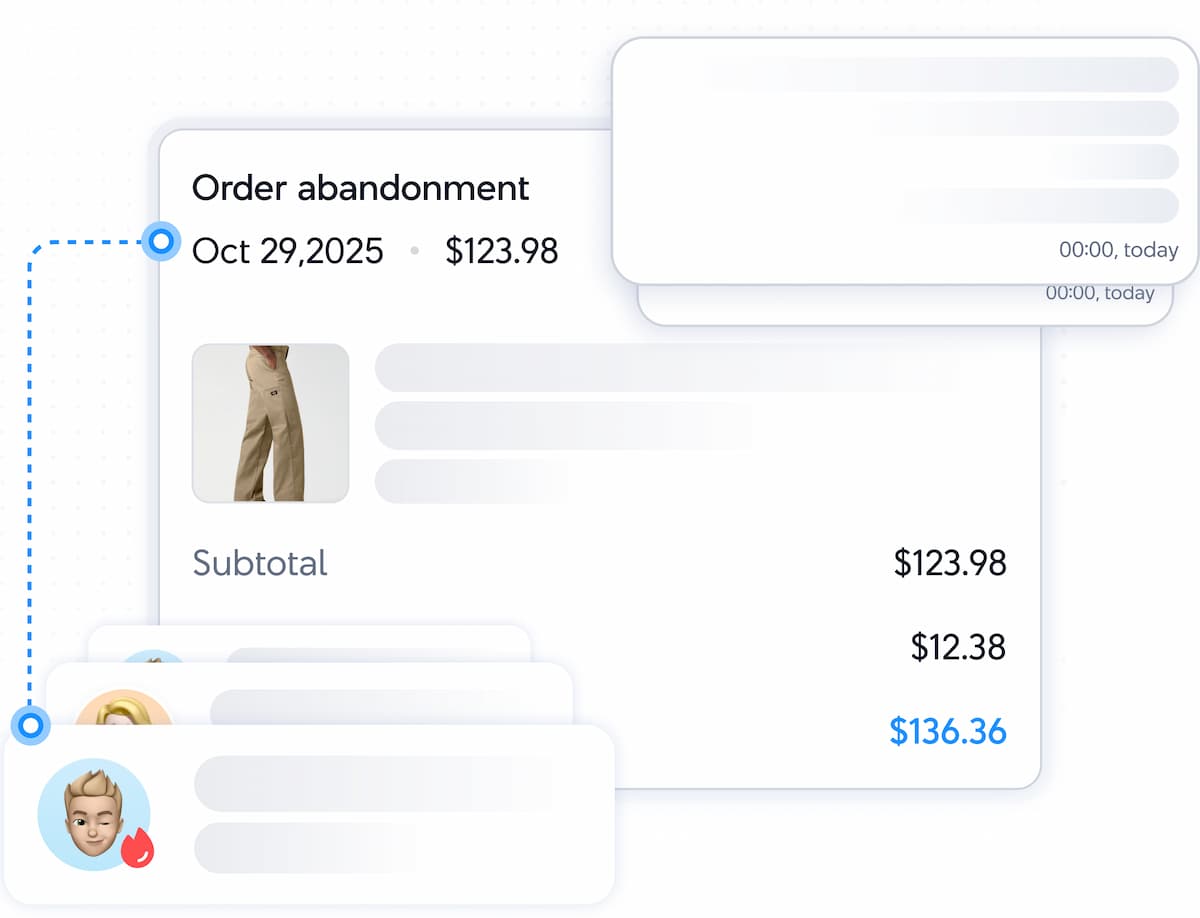Click the $12.38 amount
The width and height of the screenshot is (1200, 918).
(958, 647)
